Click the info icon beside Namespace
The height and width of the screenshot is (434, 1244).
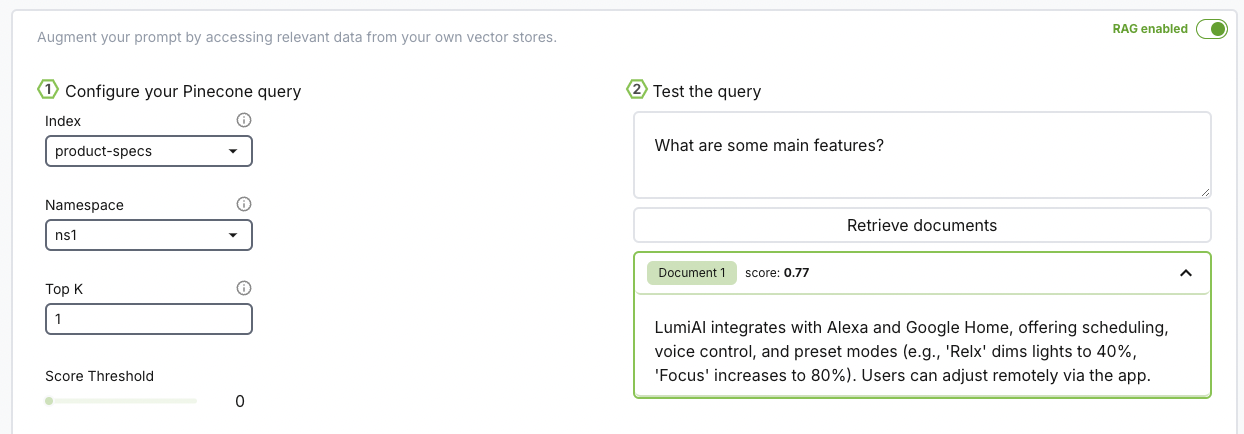click(244, 204)
